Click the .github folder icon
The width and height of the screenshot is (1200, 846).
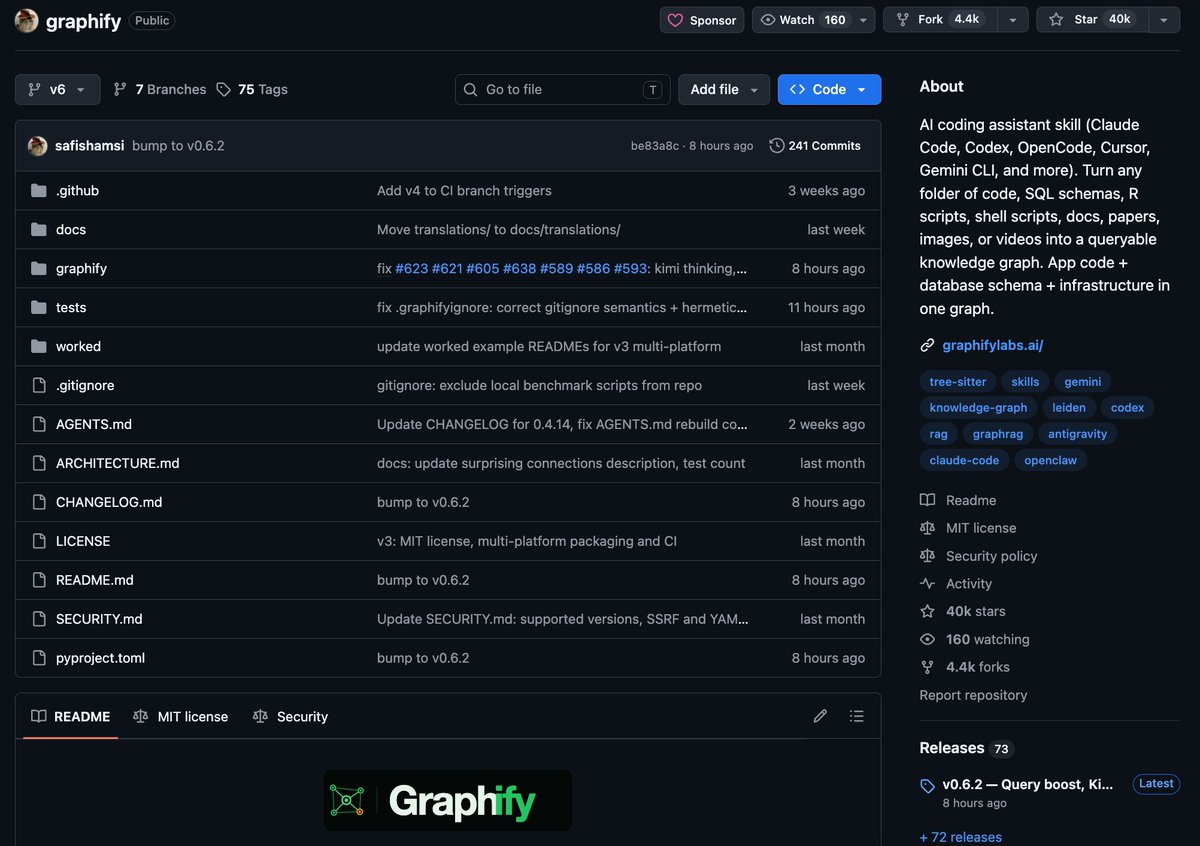click(x=39, y=191)
